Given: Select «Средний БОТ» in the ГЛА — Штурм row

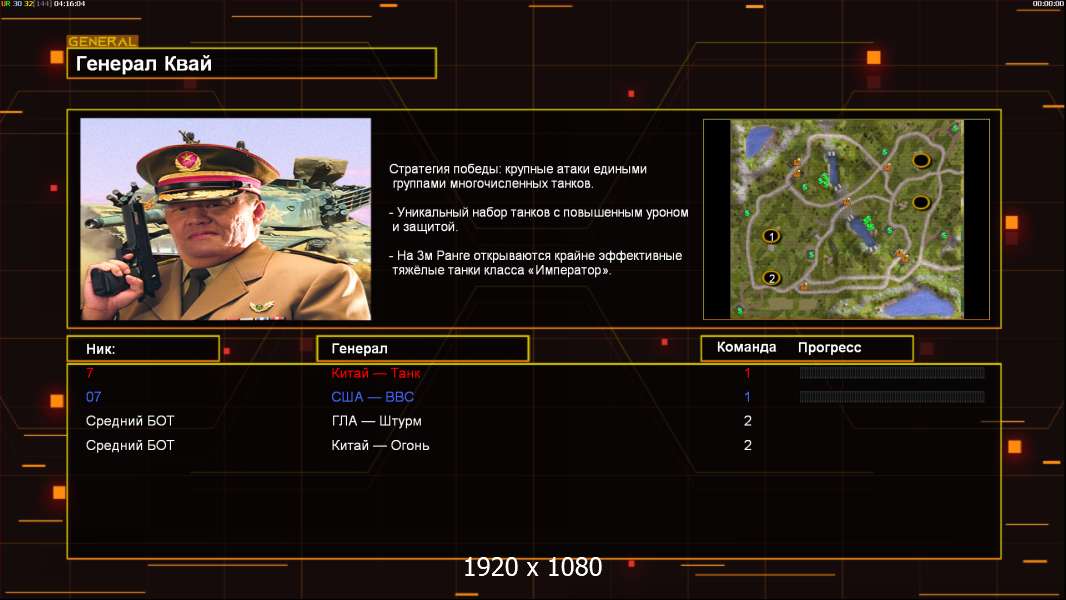Looking at the screenshot, I should coord(130,421).
